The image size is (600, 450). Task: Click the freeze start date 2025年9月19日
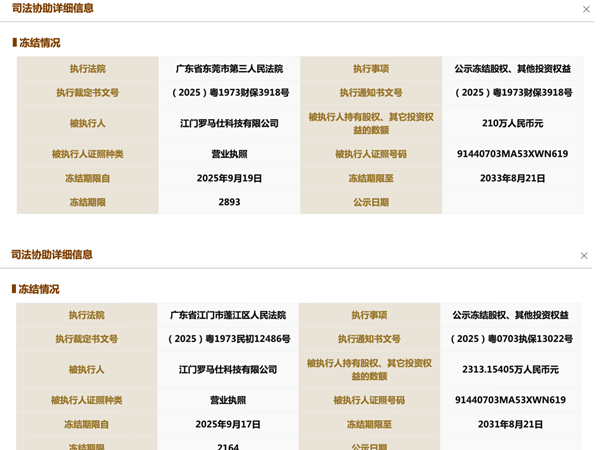pos(229,178)
